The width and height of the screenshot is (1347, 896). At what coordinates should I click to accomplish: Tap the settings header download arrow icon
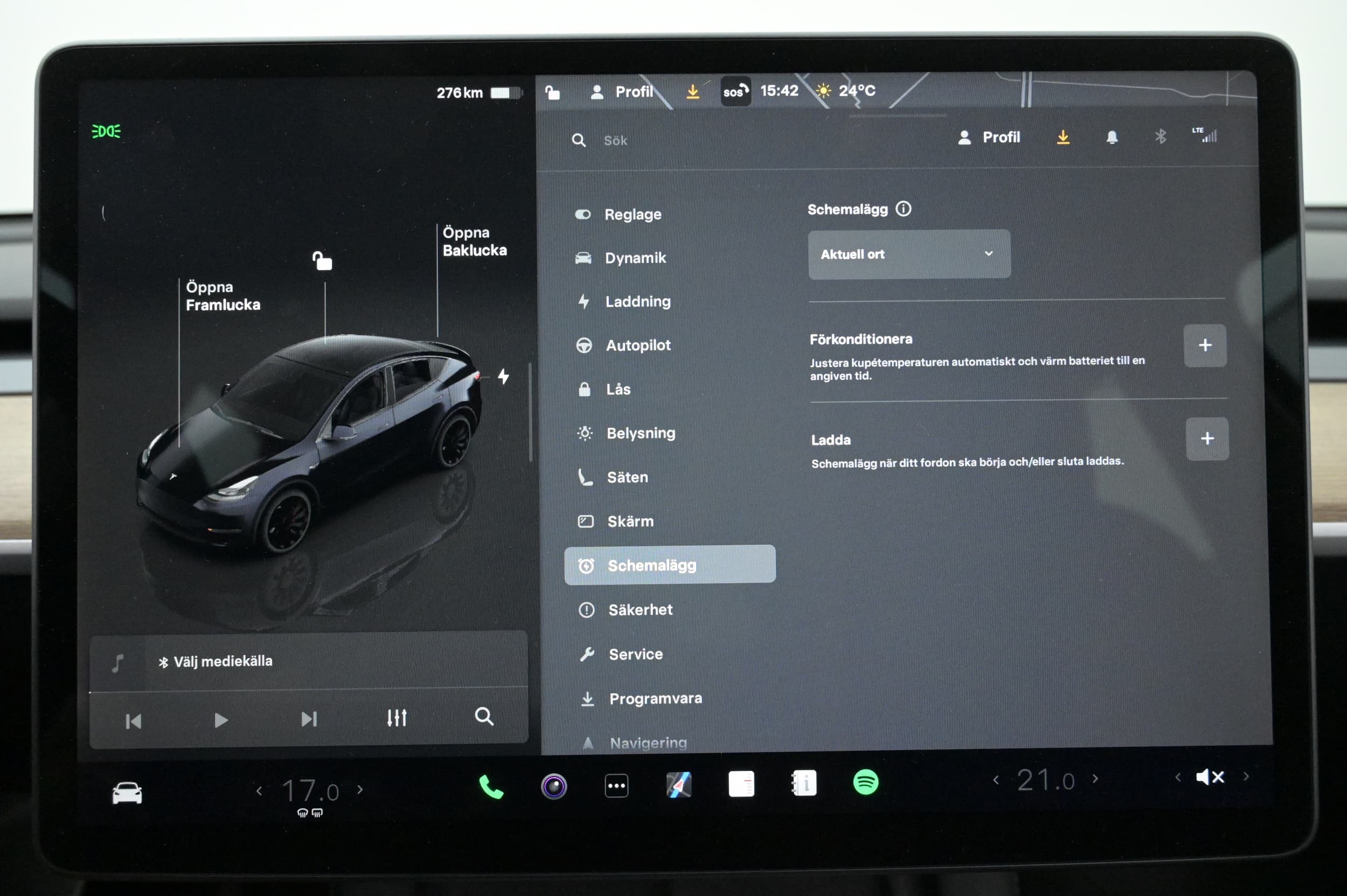[x=1063, y=137]
